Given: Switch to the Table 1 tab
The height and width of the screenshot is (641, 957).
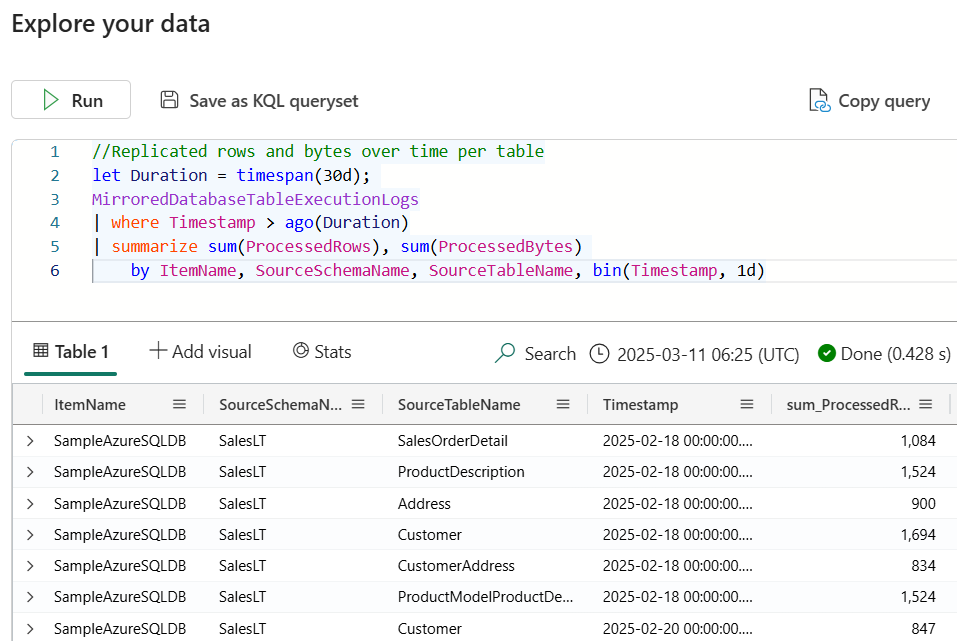Looking at the screenshot, I should [70, 352].
